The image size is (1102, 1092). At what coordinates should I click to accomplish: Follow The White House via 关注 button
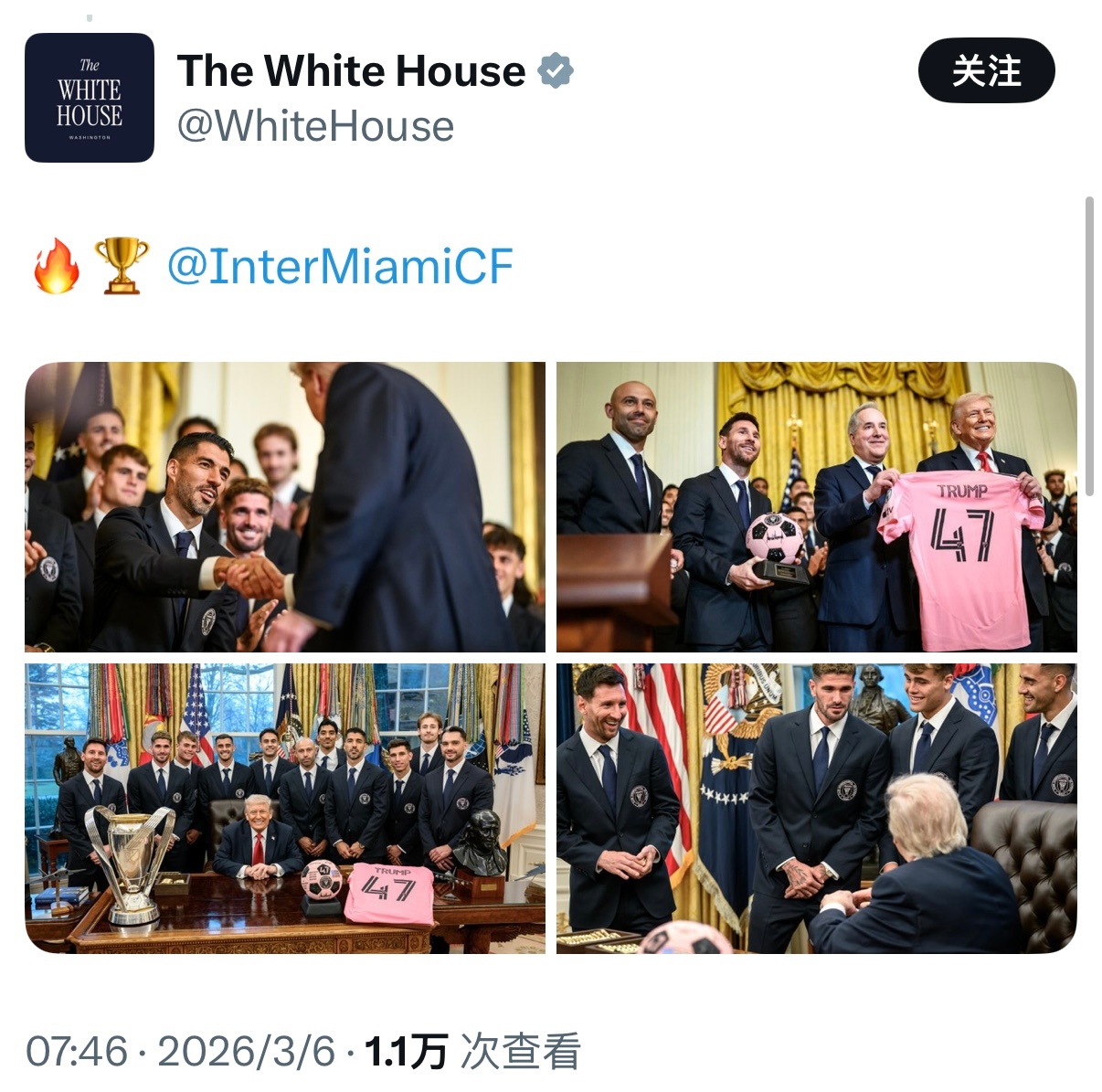986,70
